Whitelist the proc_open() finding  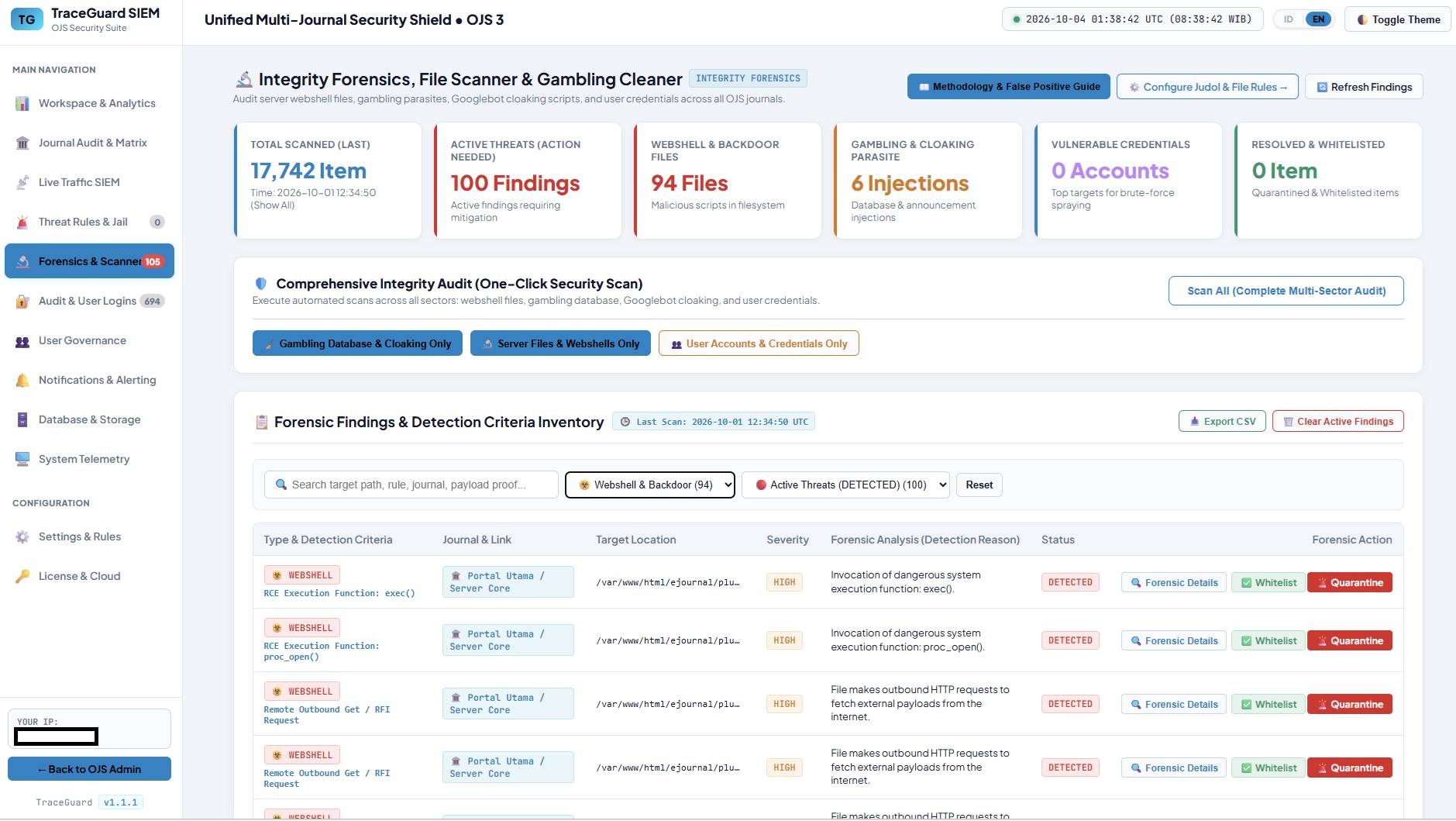tap(1268, 640)
